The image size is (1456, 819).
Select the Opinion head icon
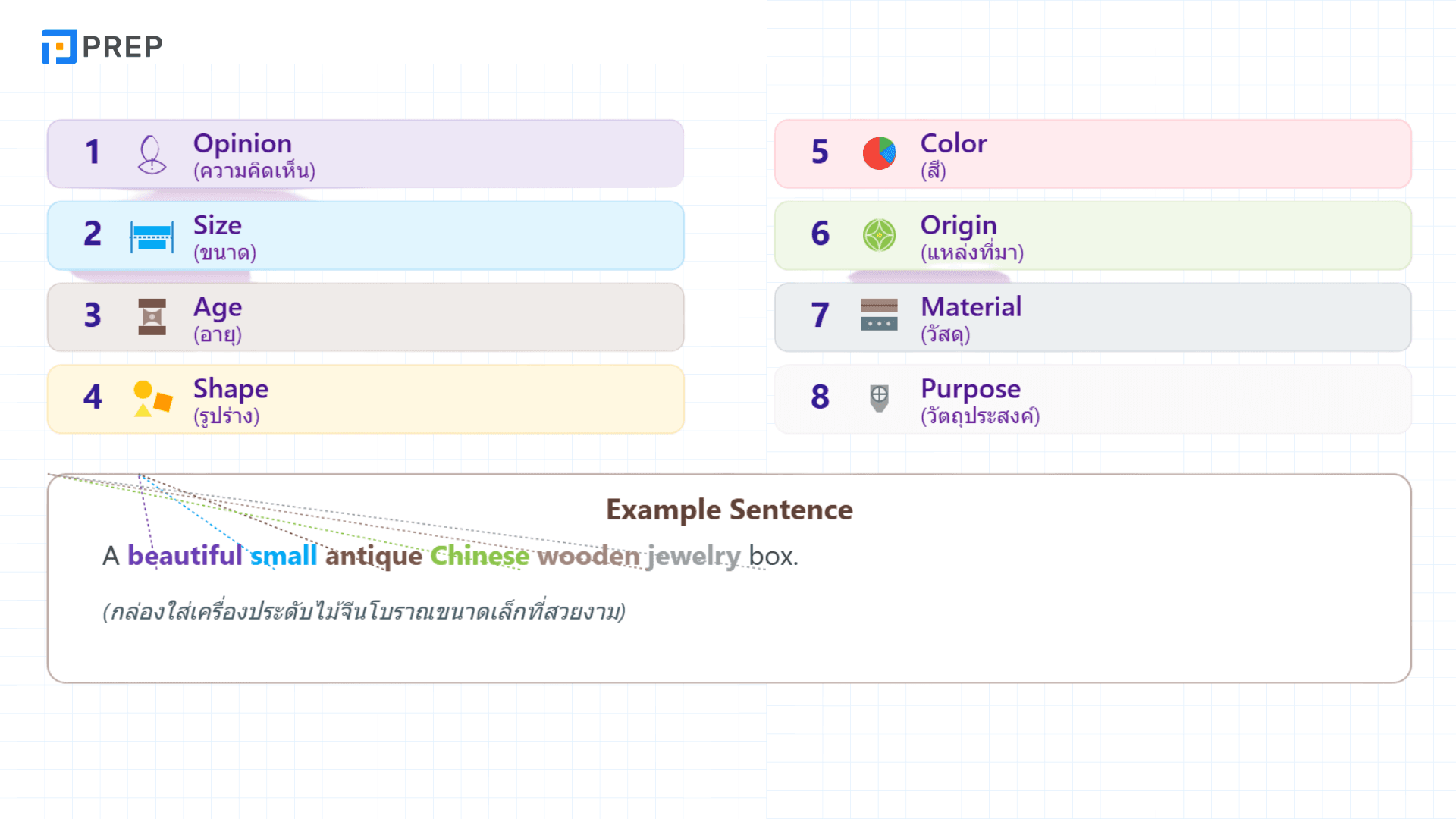pyautogui.click(x=152, y=154)
